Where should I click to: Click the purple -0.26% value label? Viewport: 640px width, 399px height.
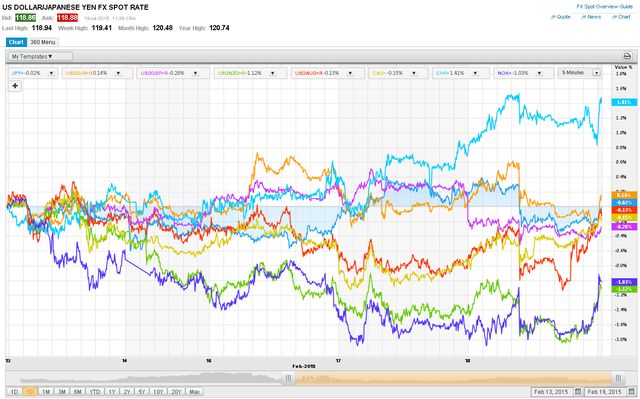click(624, 226)
